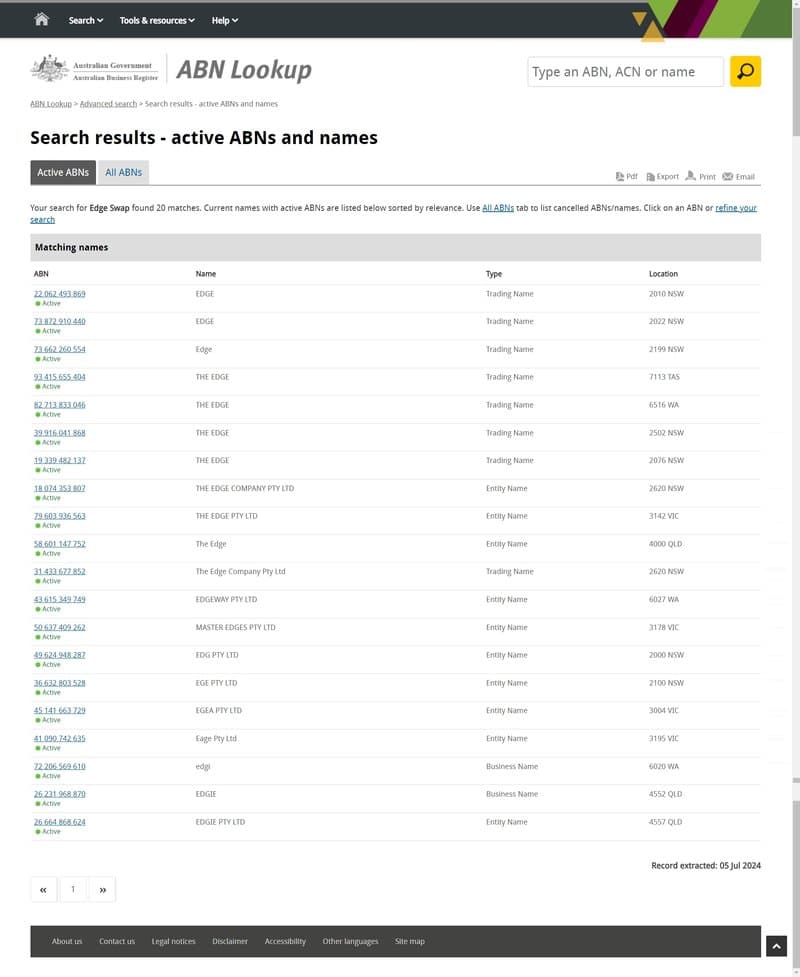Image resolution: width=800 pixels, height=977 pixels.
Task: Open Advanced search breadcrumb link
Action: pos(108,104)
